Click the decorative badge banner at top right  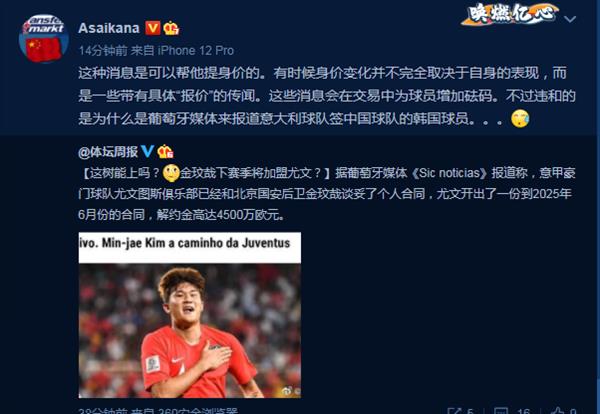(x=509, y=14)
